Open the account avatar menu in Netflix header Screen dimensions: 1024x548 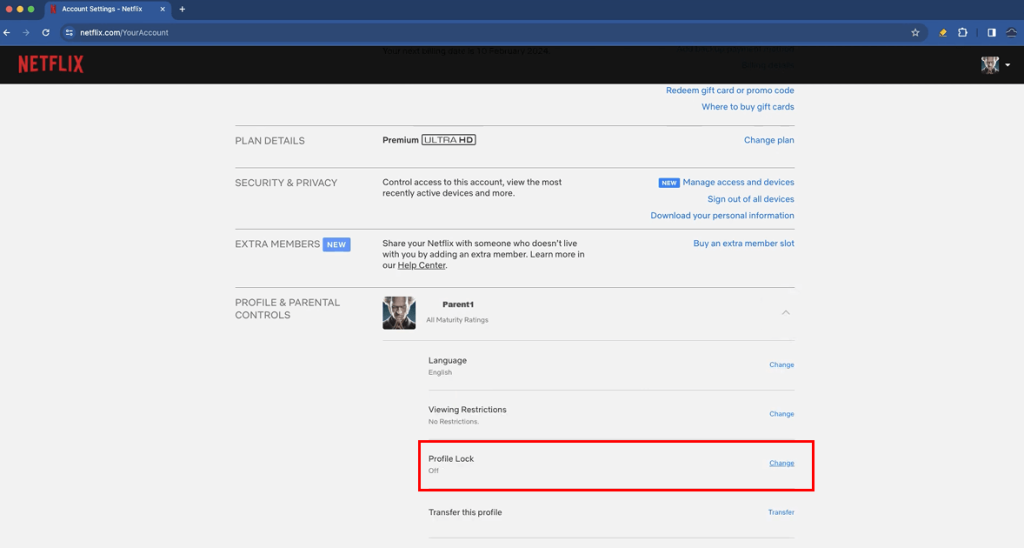[x=990, y=64]
